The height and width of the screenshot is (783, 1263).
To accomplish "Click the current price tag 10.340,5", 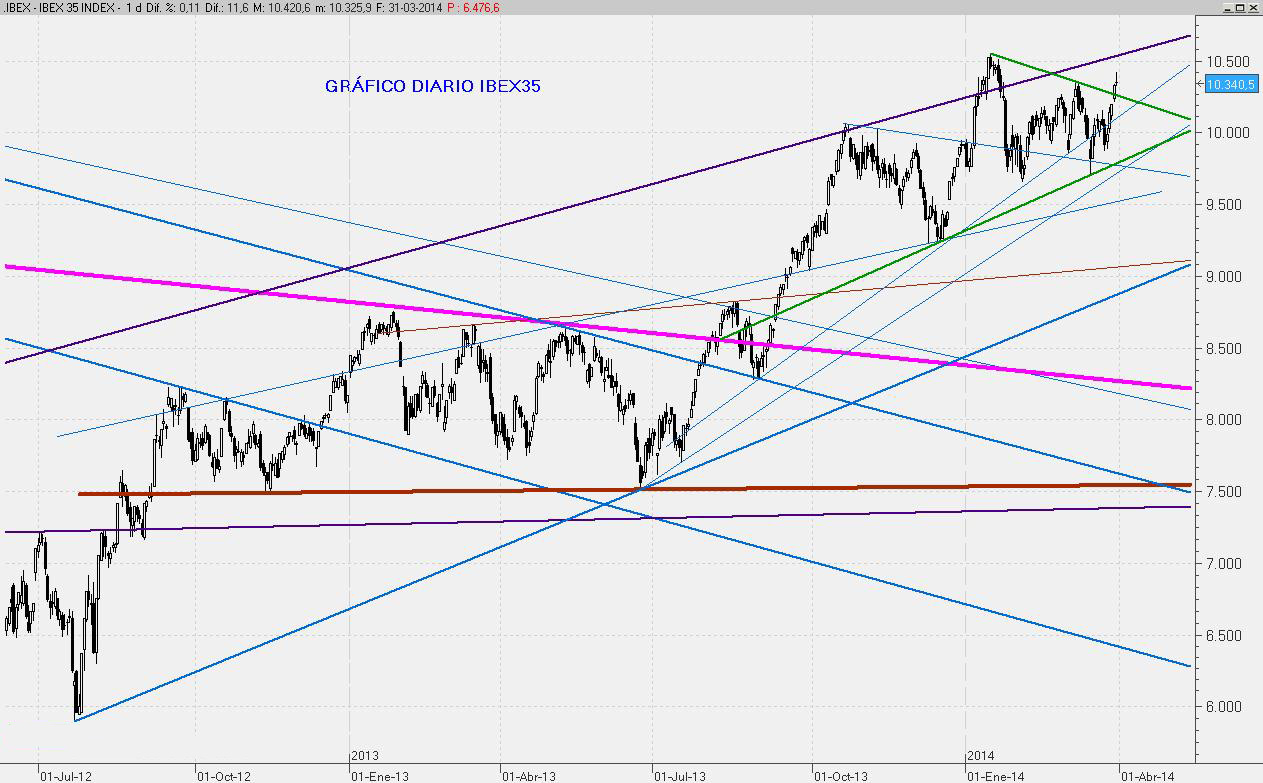I will 1230,86.
